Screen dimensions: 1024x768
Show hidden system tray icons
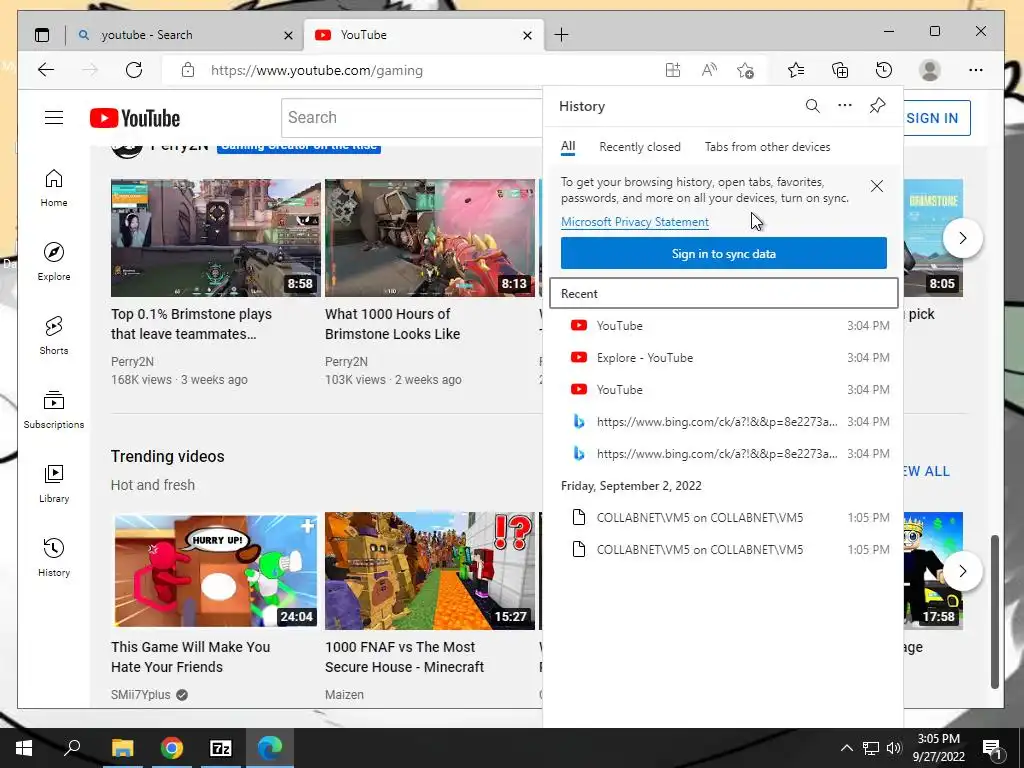846,748
